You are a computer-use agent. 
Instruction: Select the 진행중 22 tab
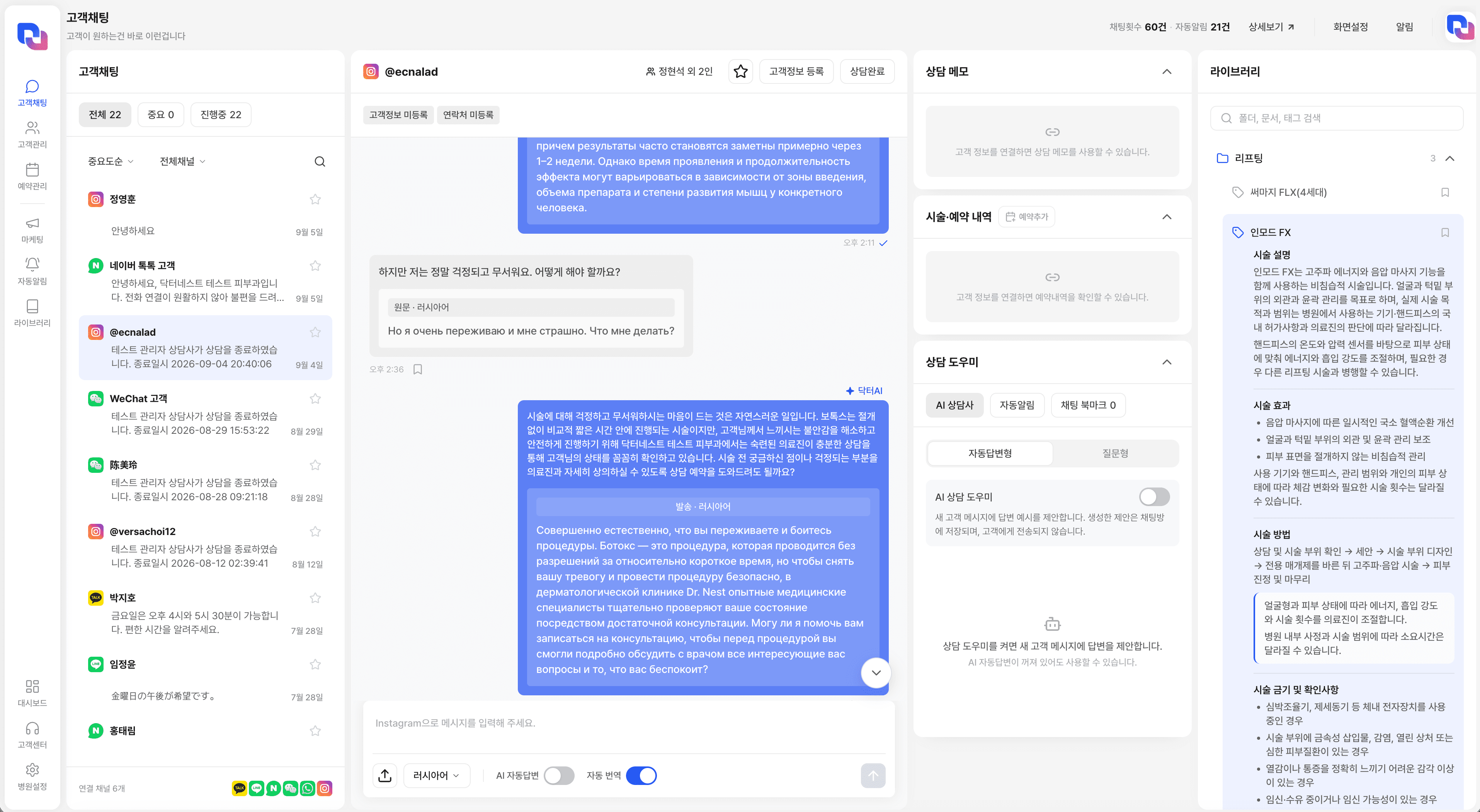click(x=221, y=115)
